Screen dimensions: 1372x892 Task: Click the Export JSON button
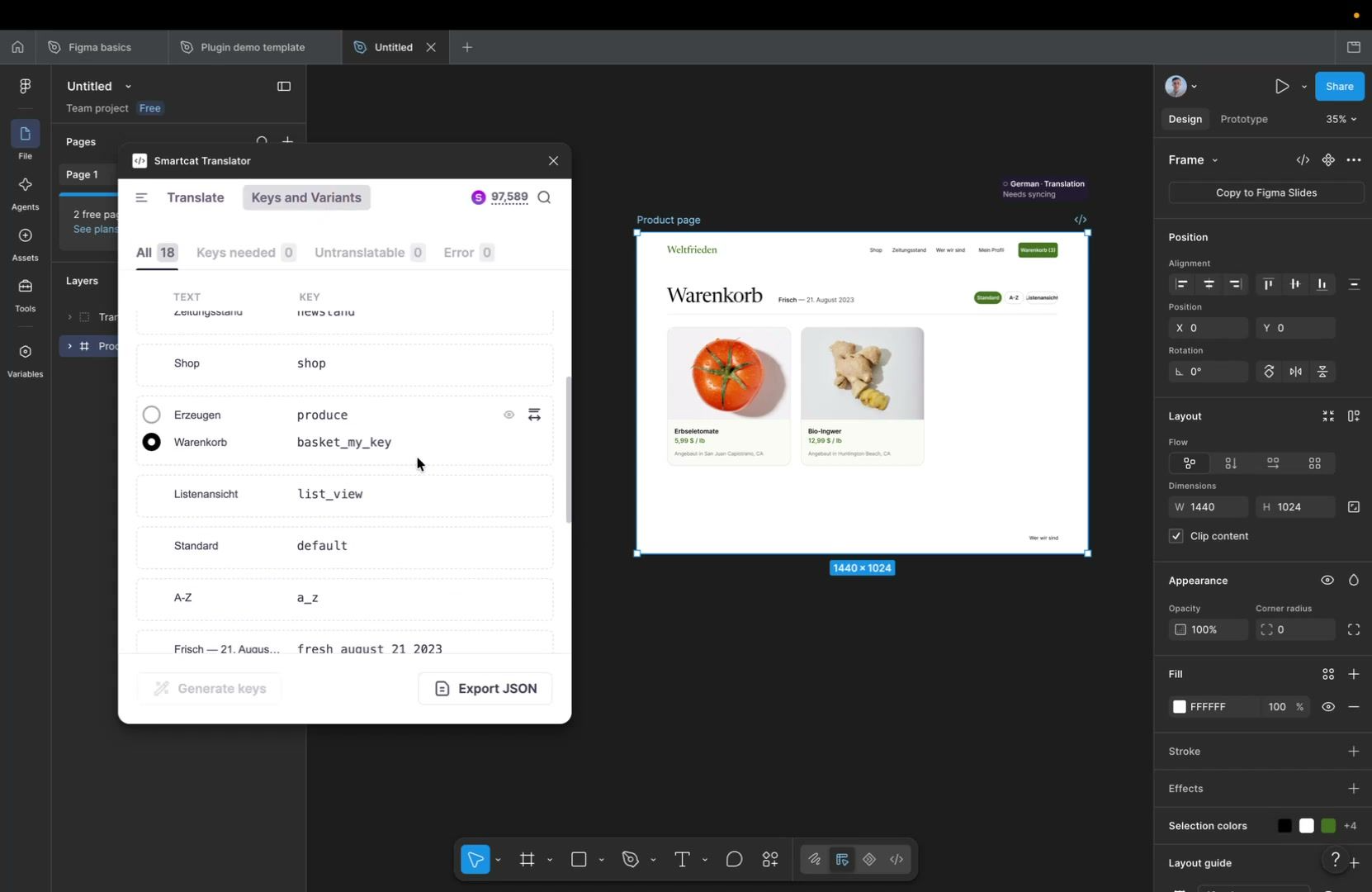[485, 689]
